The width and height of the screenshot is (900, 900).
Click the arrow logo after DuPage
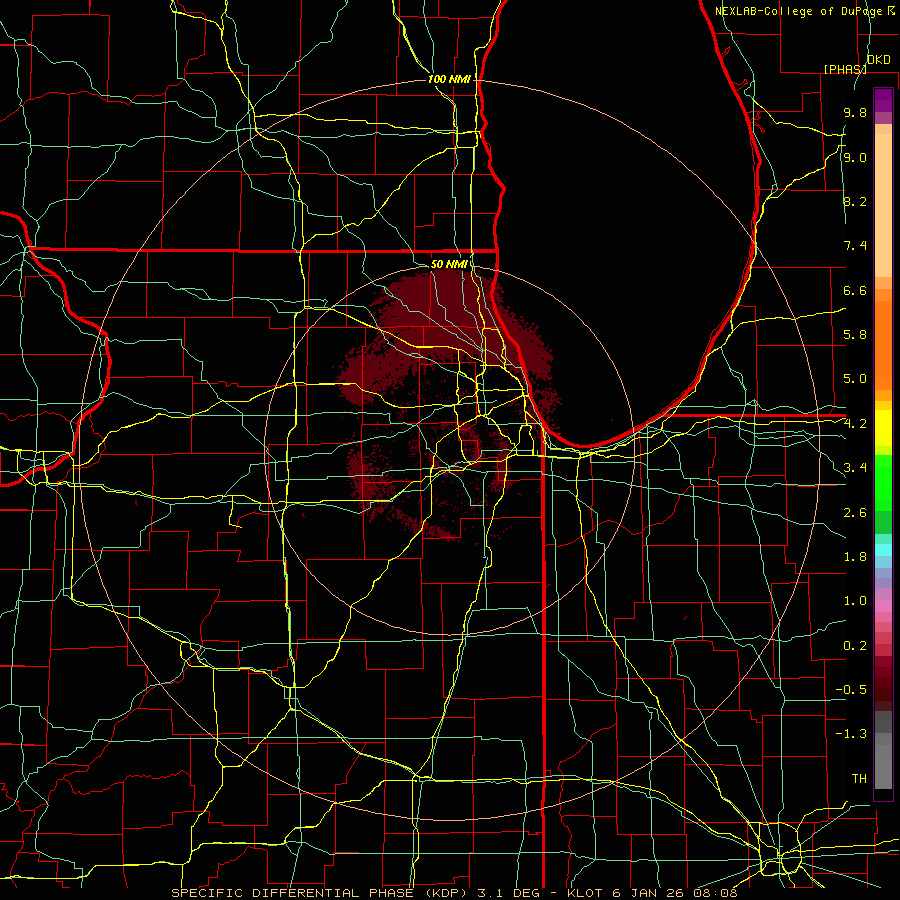tap(891, 11)
